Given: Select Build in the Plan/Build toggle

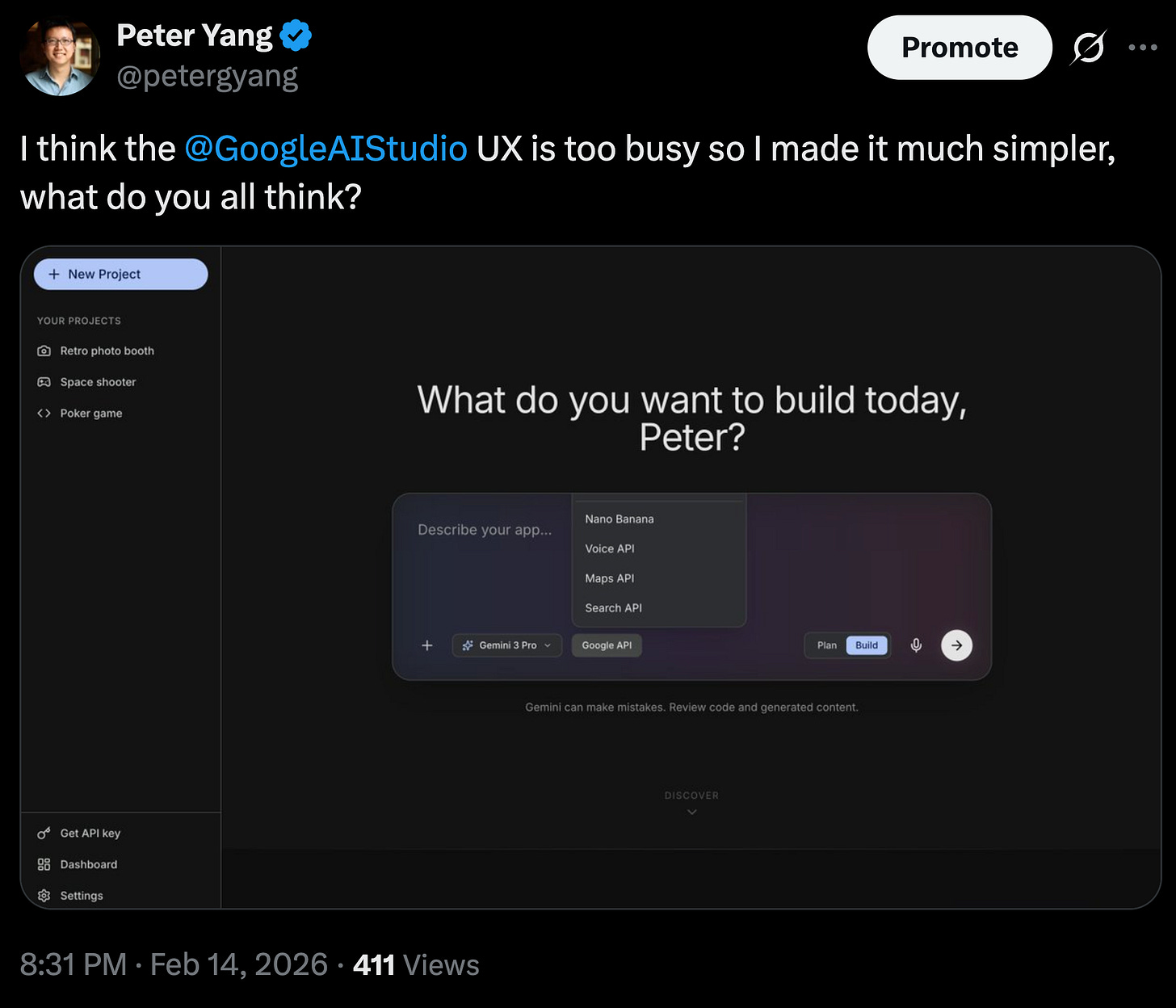Looking at the screenshot, I should pos(867,645).
